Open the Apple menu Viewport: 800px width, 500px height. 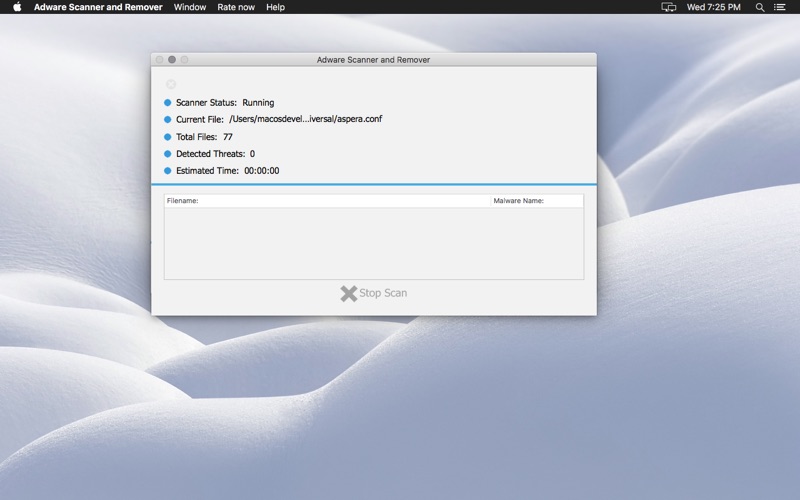coord(17,7)
